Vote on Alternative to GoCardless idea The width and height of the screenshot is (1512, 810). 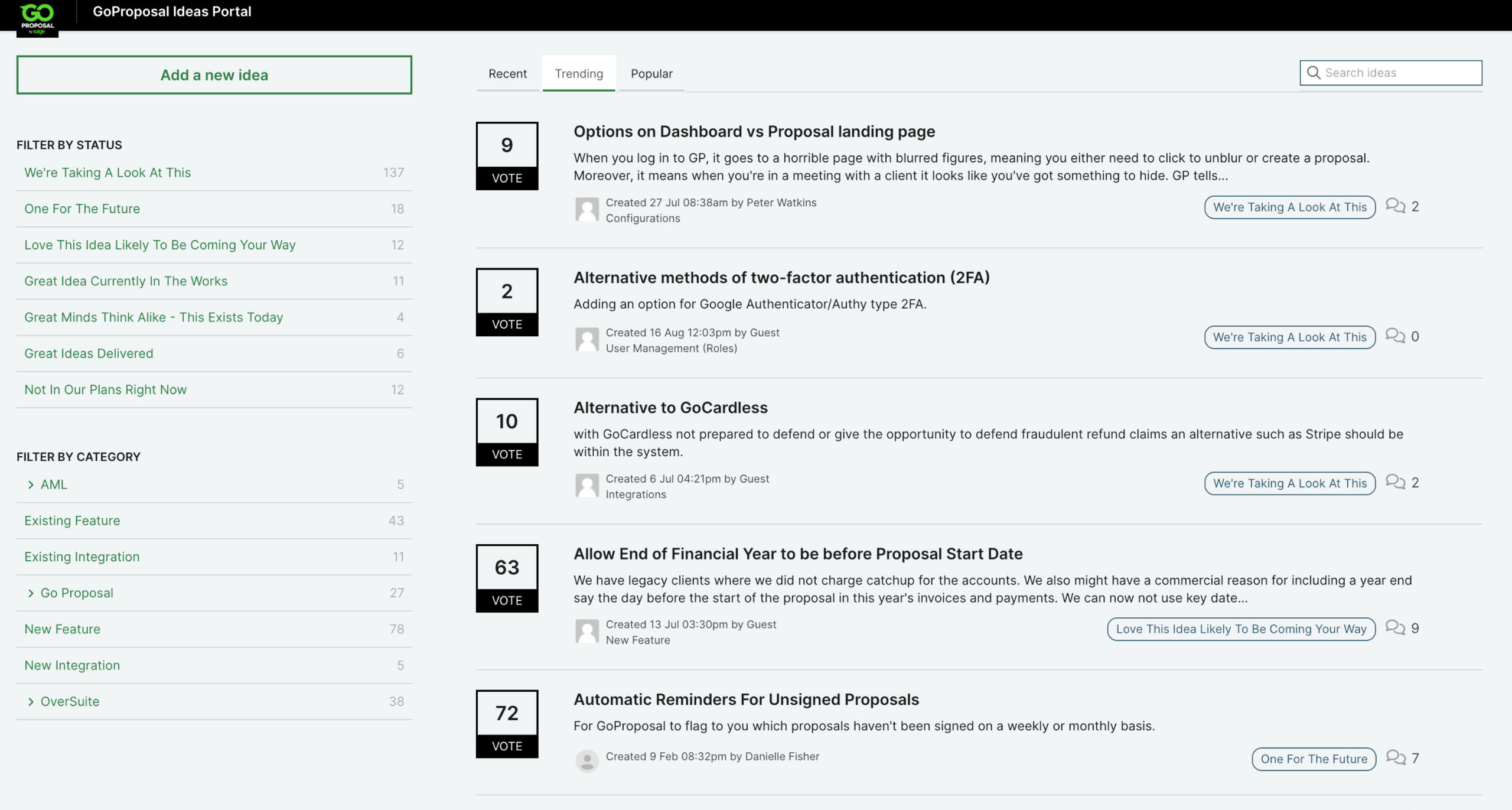[x=507, y=454]
